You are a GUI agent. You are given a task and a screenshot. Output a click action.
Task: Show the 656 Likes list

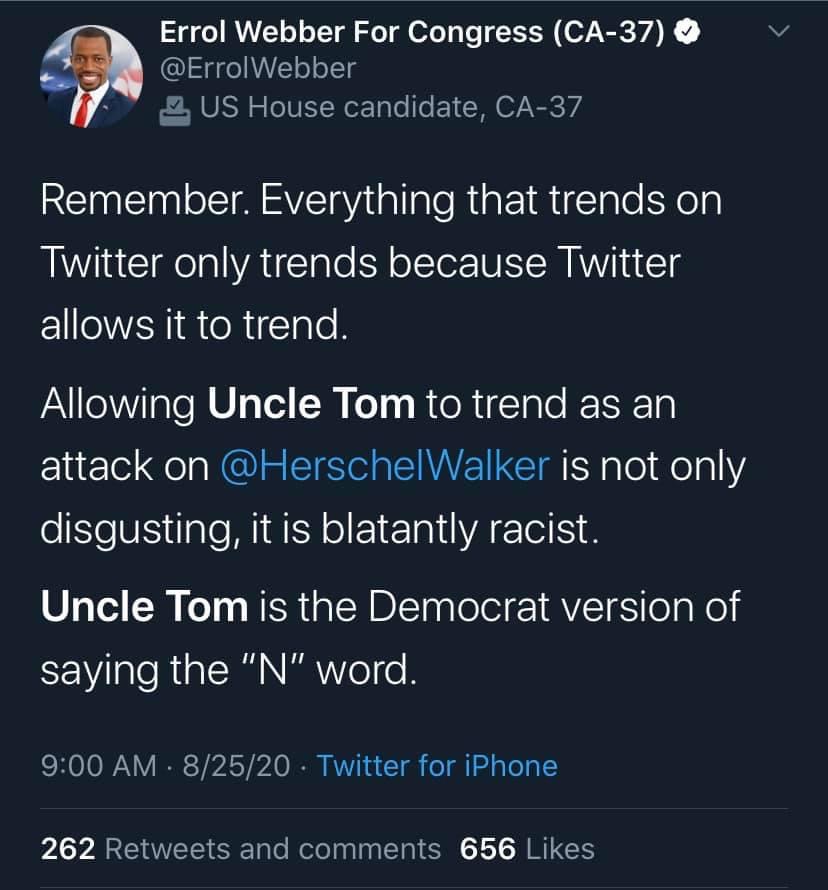[527, 849]
